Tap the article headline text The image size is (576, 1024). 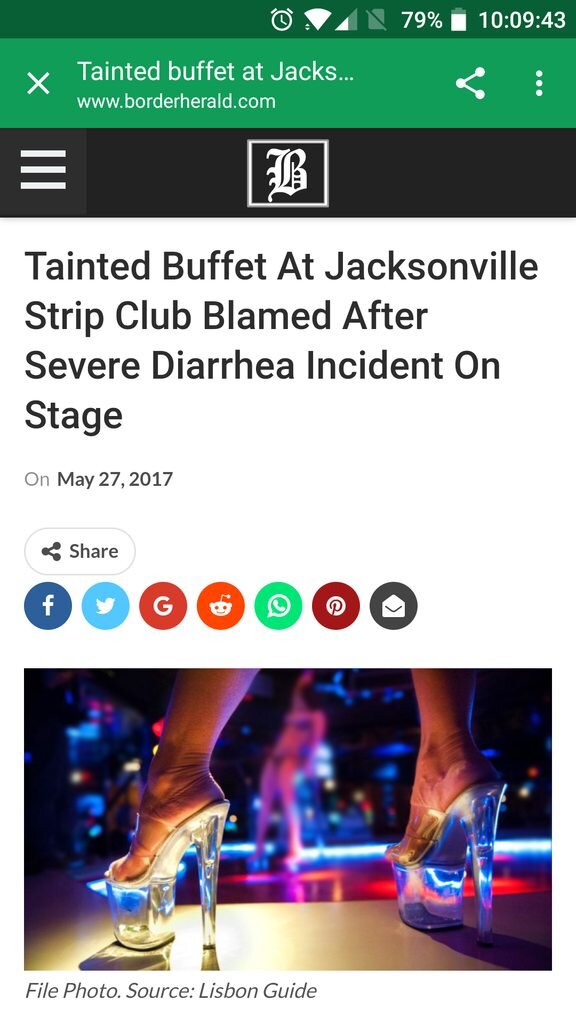(281, 340)
